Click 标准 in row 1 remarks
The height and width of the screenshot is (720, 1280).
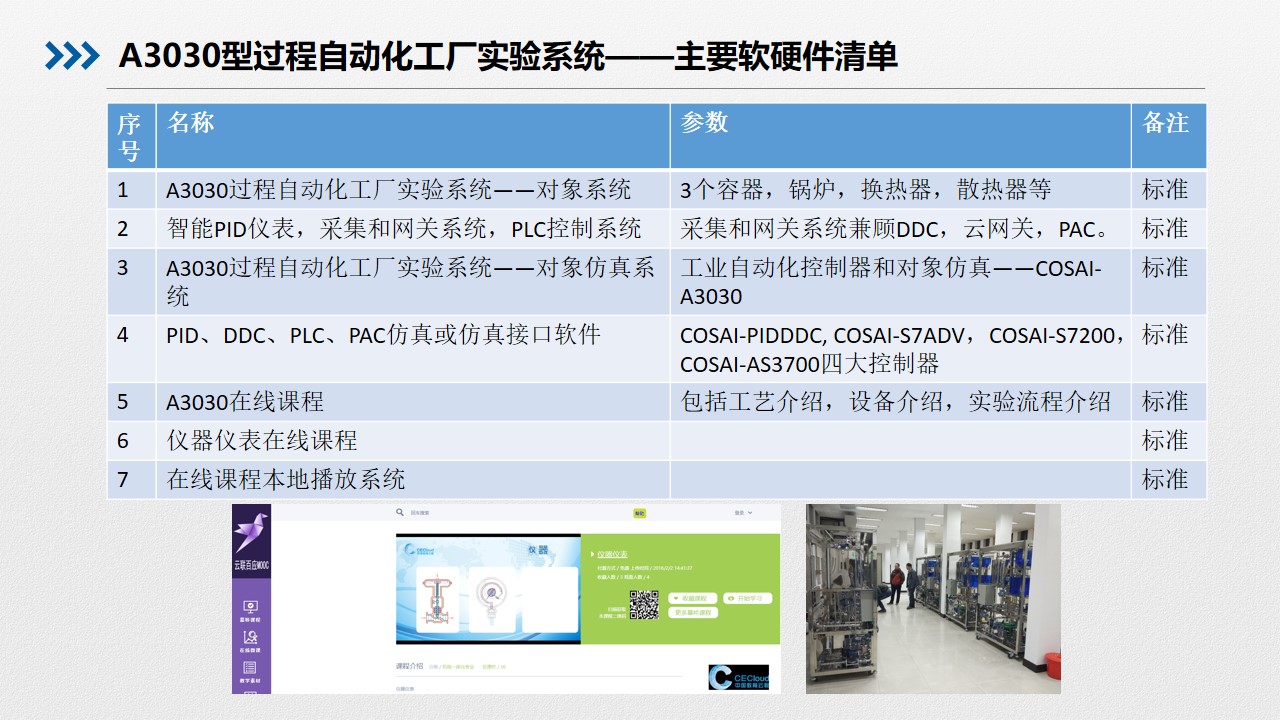[1165, 190]
